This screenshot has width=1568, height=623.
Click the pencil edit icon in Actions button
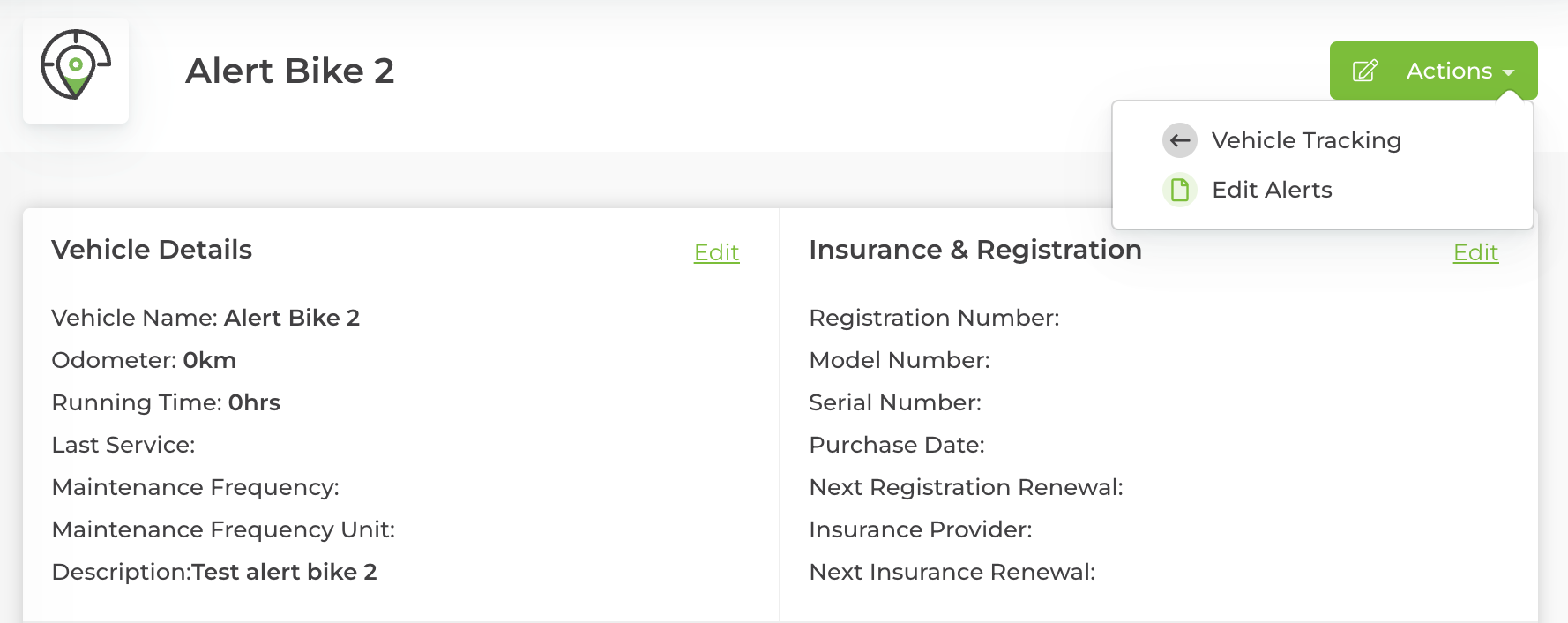pos(1365,71)
